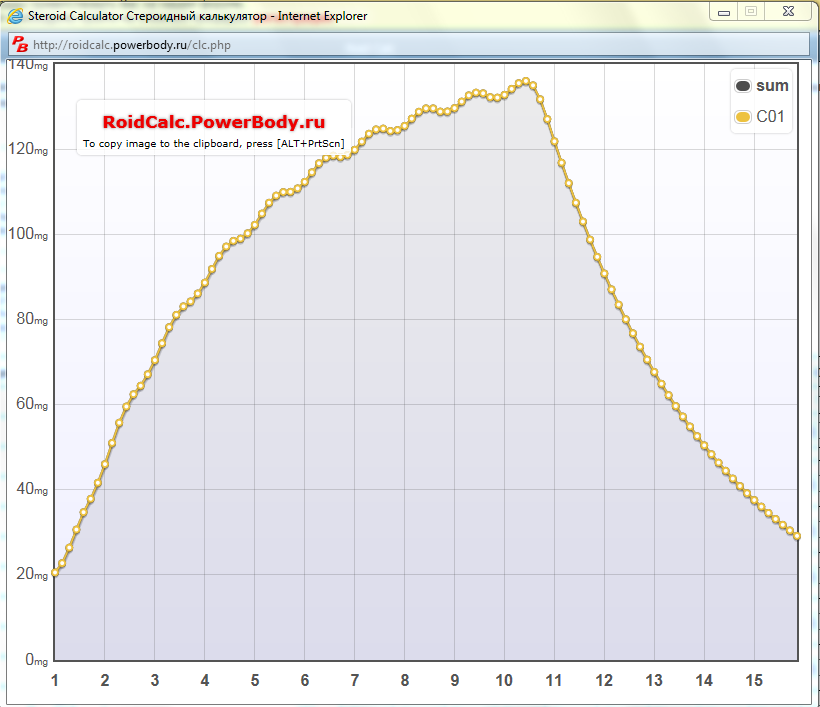Click the dark sum legend marker
The width and height of the screenshot is (820, 707).
tap(743, 86)
